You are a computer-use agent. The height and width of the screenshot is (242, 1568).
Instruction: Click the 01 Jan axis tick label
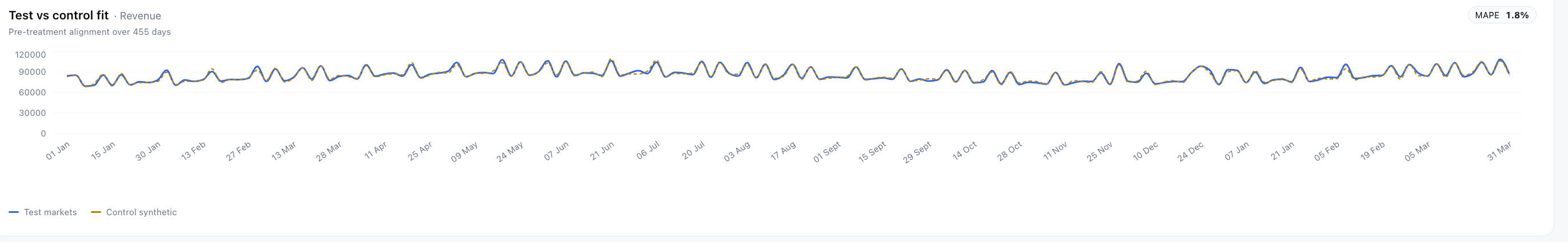click(58, 151)
